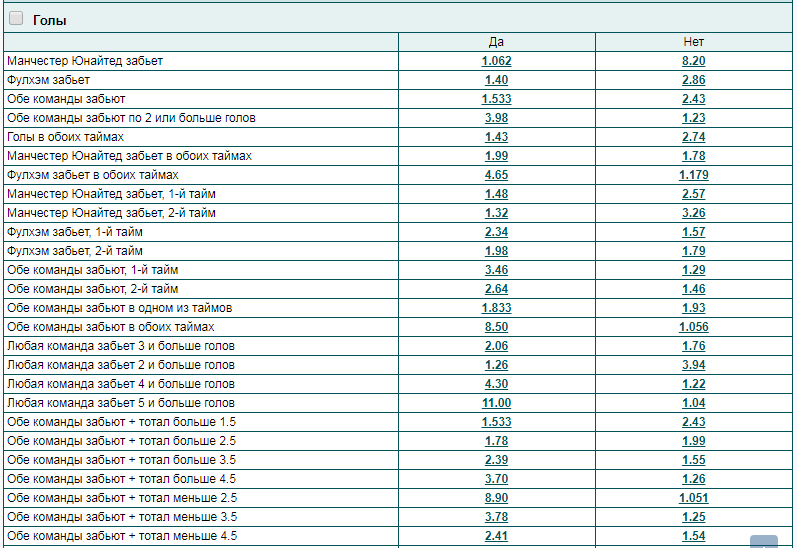The height and width of the screenshot is (548, 797).
Task: Select Да 3.70 for Обе забьют + тотал больше 4.5
Action: [x=496, y=479]
